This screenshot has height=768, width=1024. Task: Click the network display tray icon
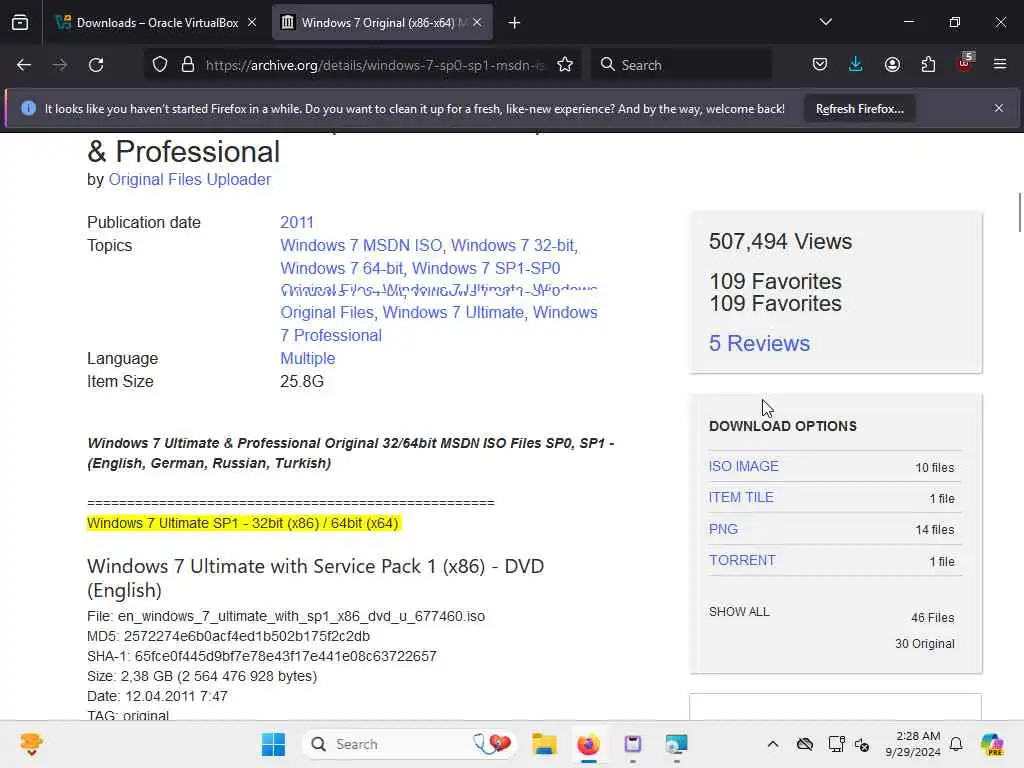click(836, 744)
